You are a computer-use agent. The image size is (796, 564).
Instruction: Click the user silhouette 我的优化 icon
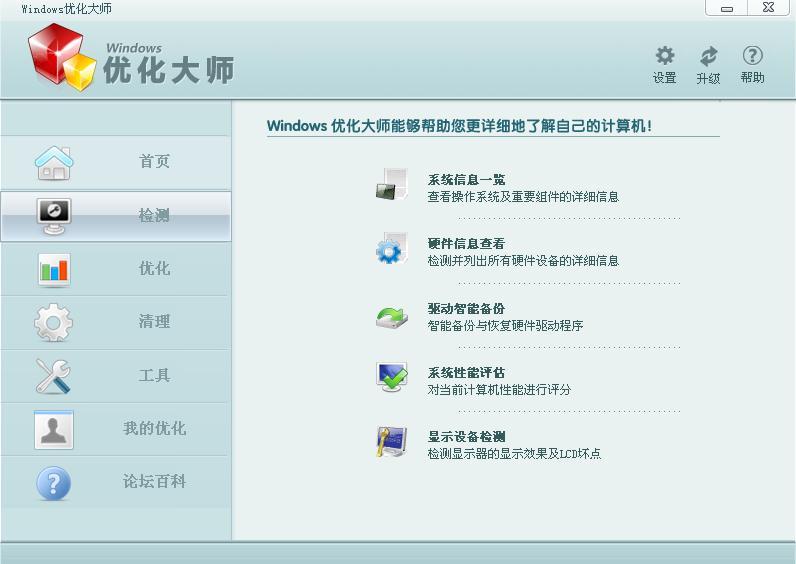(x=54, y=429)
